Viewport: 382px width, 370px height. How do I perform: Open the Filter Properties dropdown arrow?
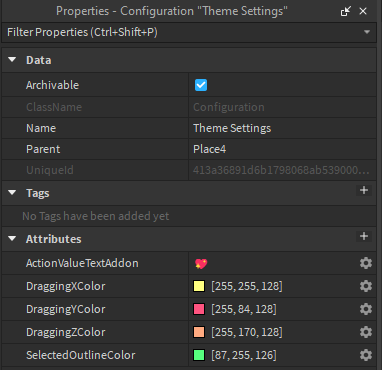367,32
